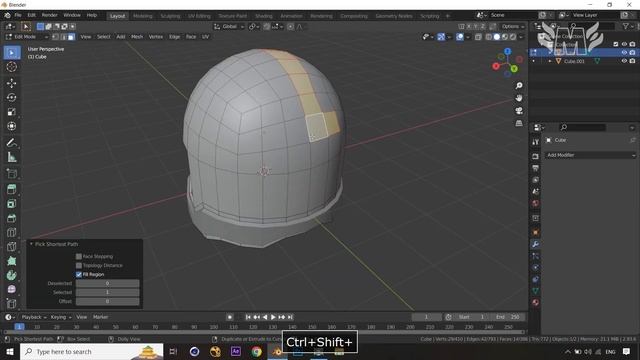Enable Topology Distance checkbox
Screen dimensions: 640x360
[79, 265]
